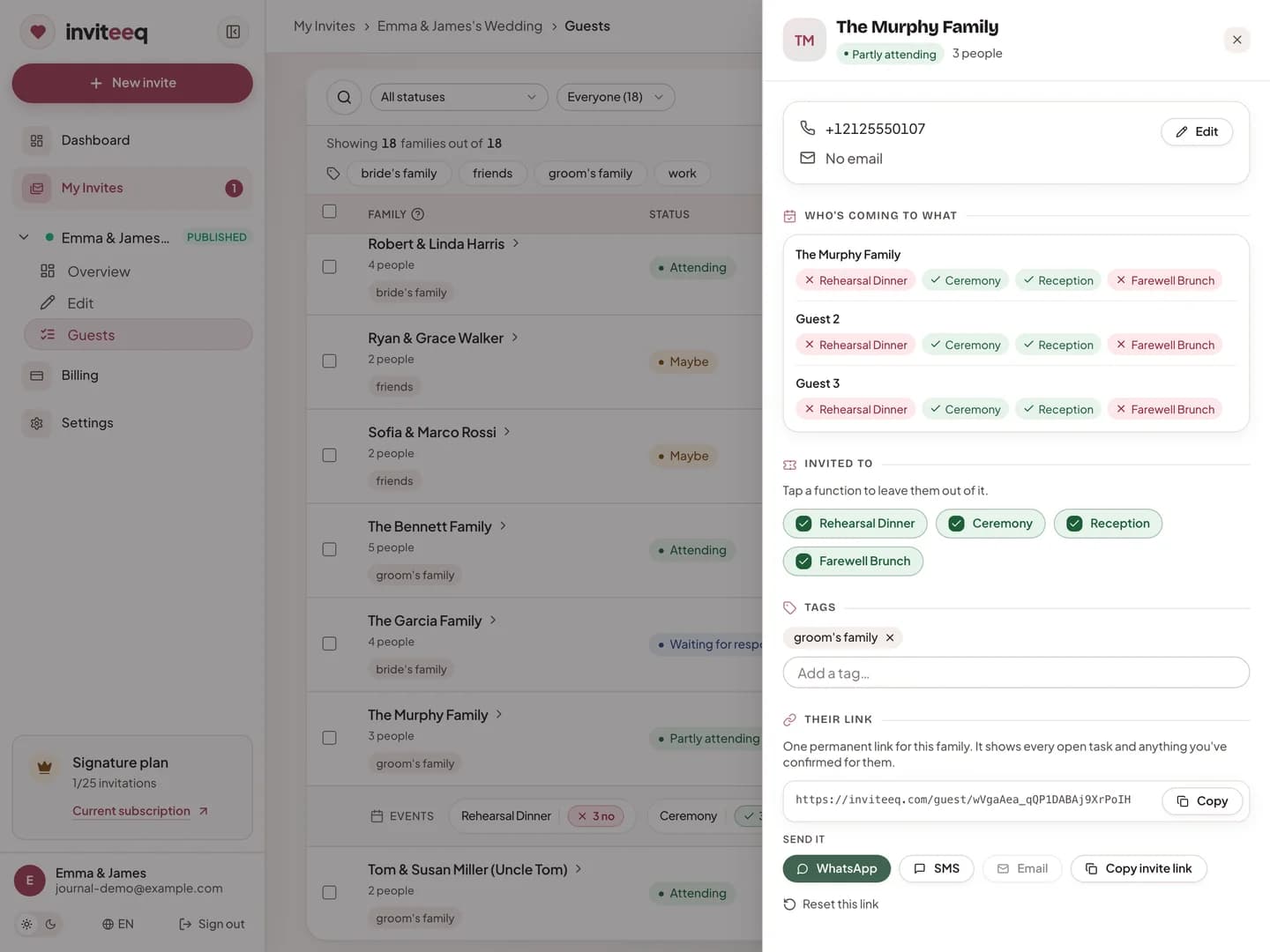Collapse the sidebar panel icon
The height and width of the screenshot is (952, 1270).
tap(233, 32)
